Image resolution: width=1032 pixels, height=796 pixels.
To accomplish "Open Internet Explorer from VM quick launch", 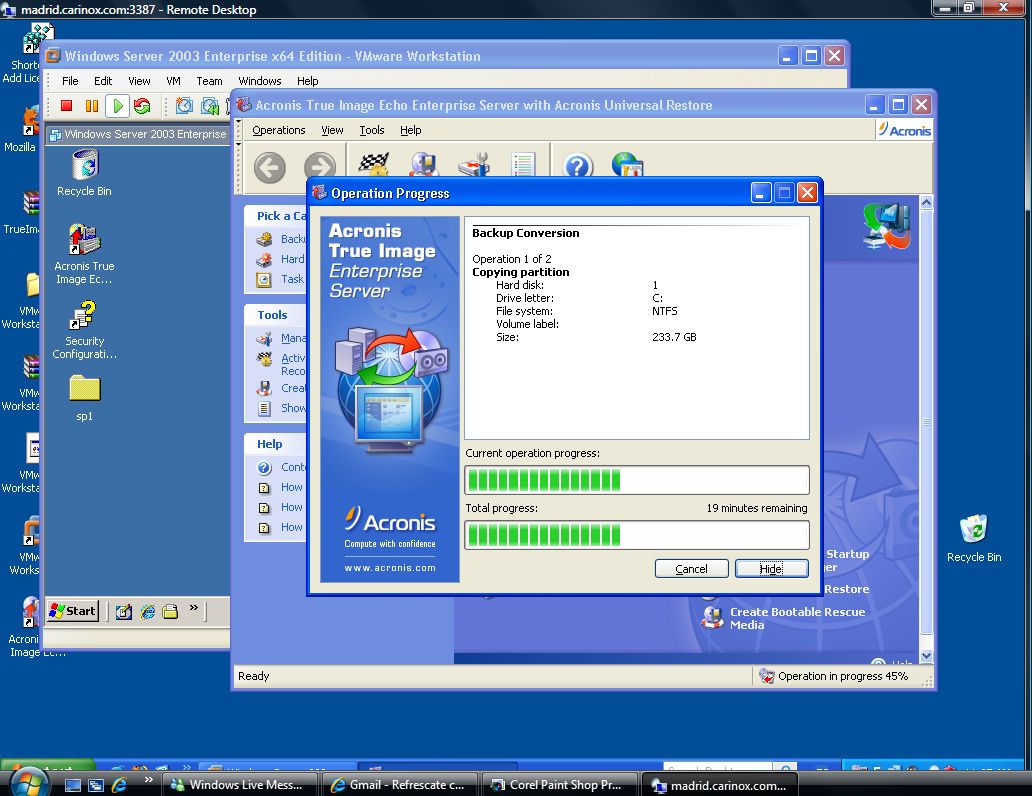I will (x=148, y=611).
